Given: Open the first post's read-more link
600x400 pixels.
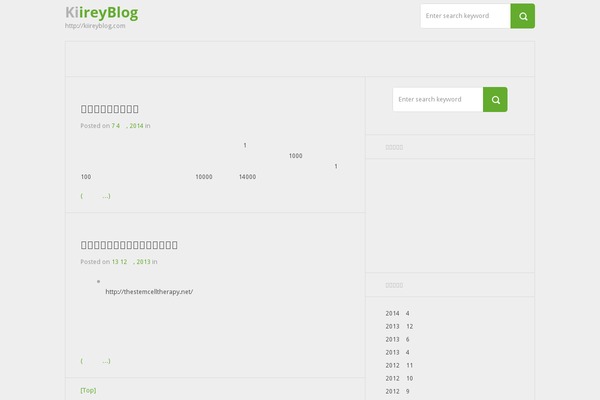Looking at the screenshot, I should coord(95,196).
